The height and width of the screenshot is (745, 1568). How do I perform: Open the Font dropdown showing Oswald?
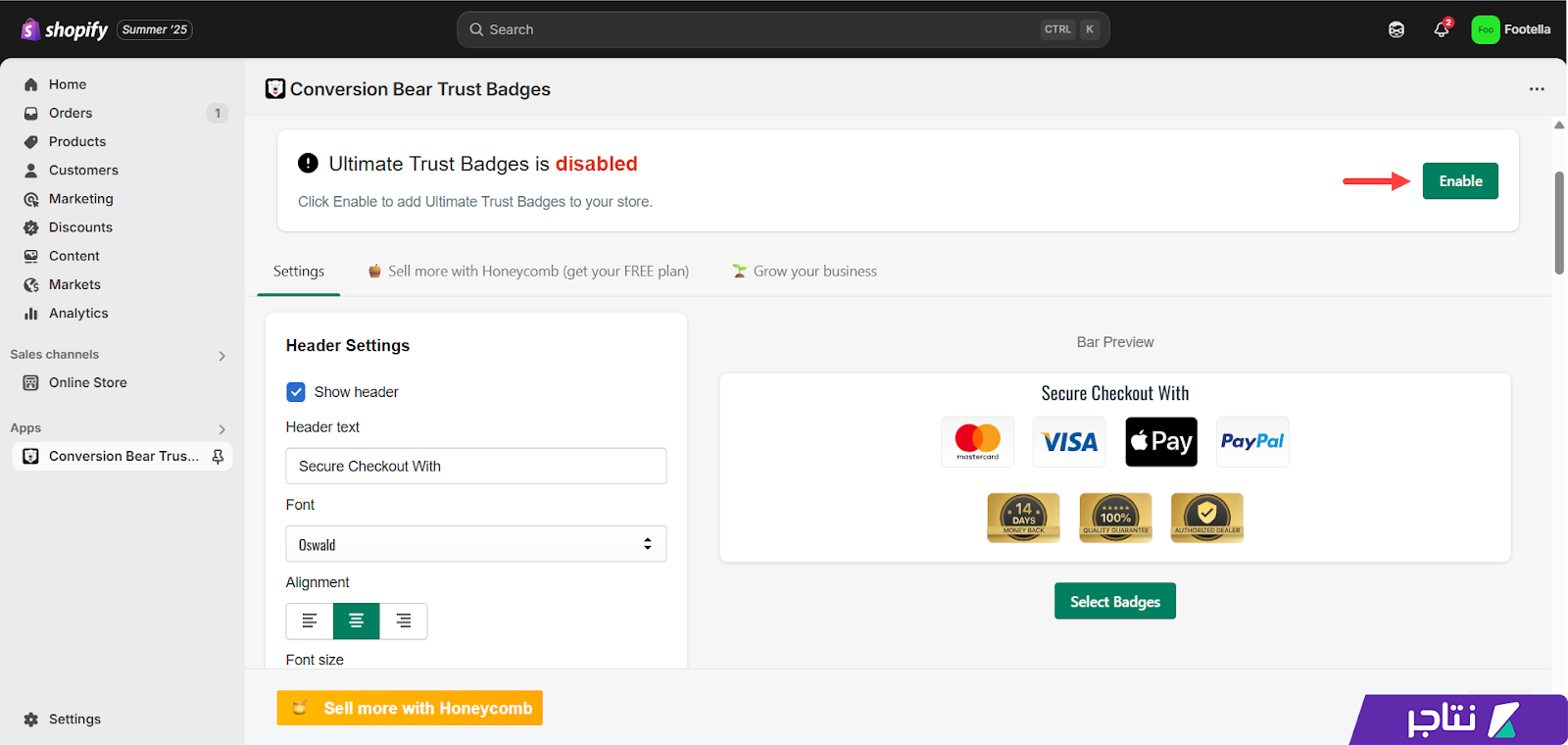pos(476,544)
